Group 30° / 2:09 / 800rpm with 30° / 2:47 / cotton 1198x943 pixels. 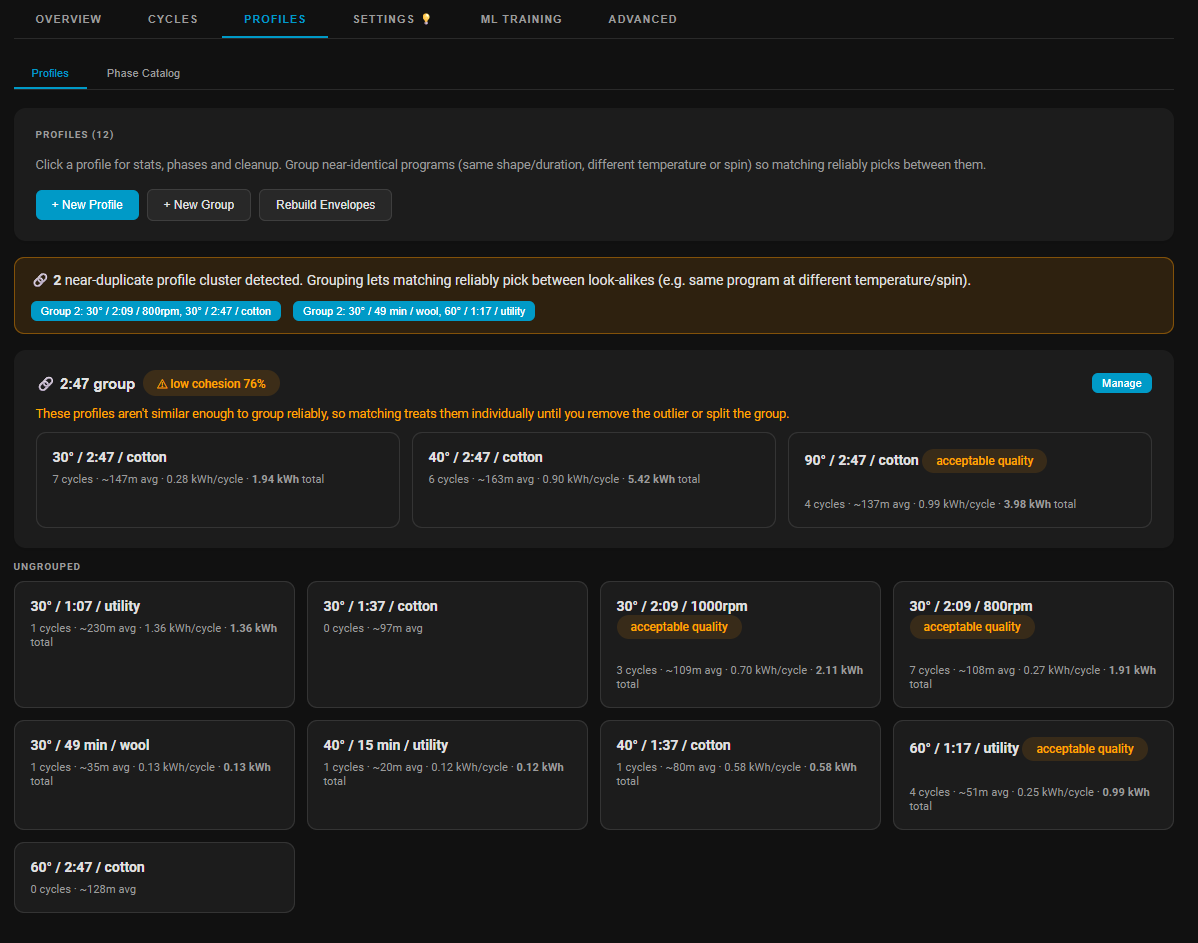[156, 311]
